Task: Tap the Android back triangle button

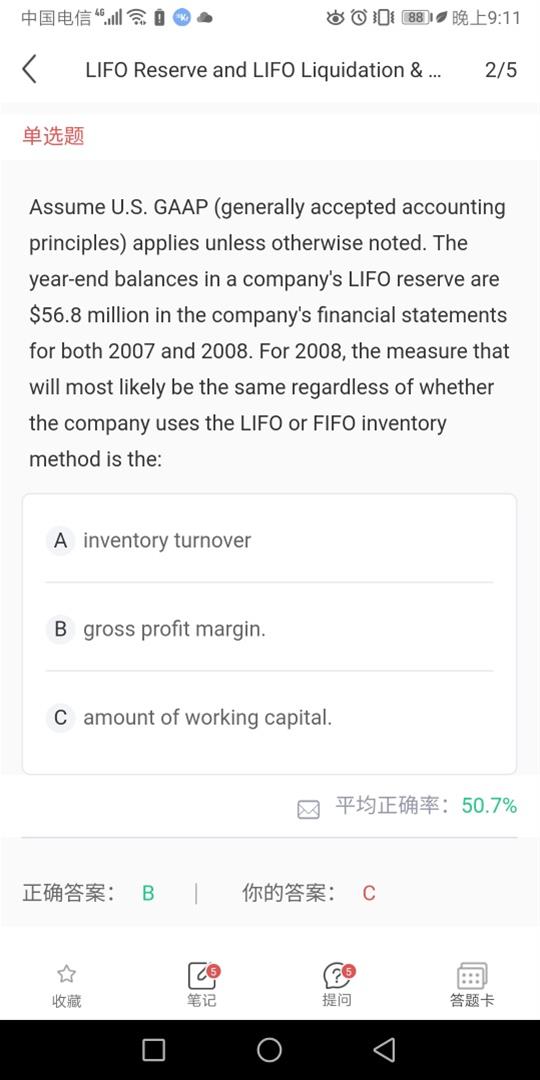Action: coord(384,1050)
